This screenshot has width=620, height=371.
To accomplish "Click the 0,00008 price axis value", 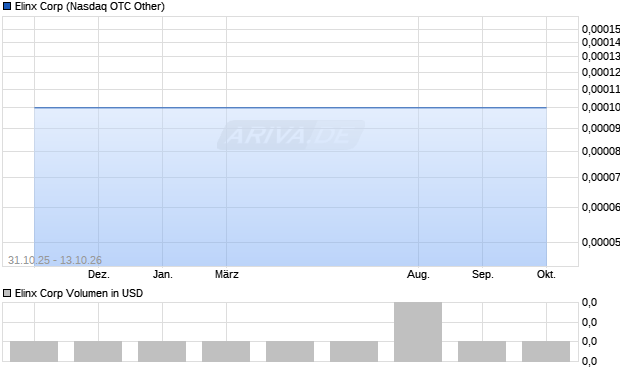I will [601, 151].
